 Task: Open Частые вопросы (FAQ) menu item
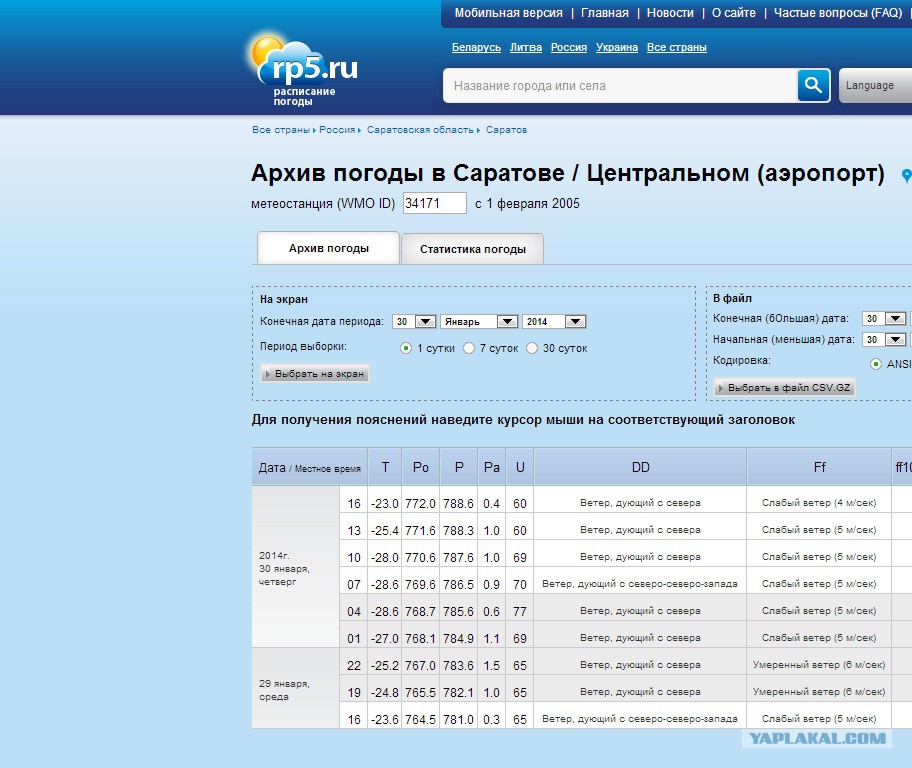tap(838, 13)
